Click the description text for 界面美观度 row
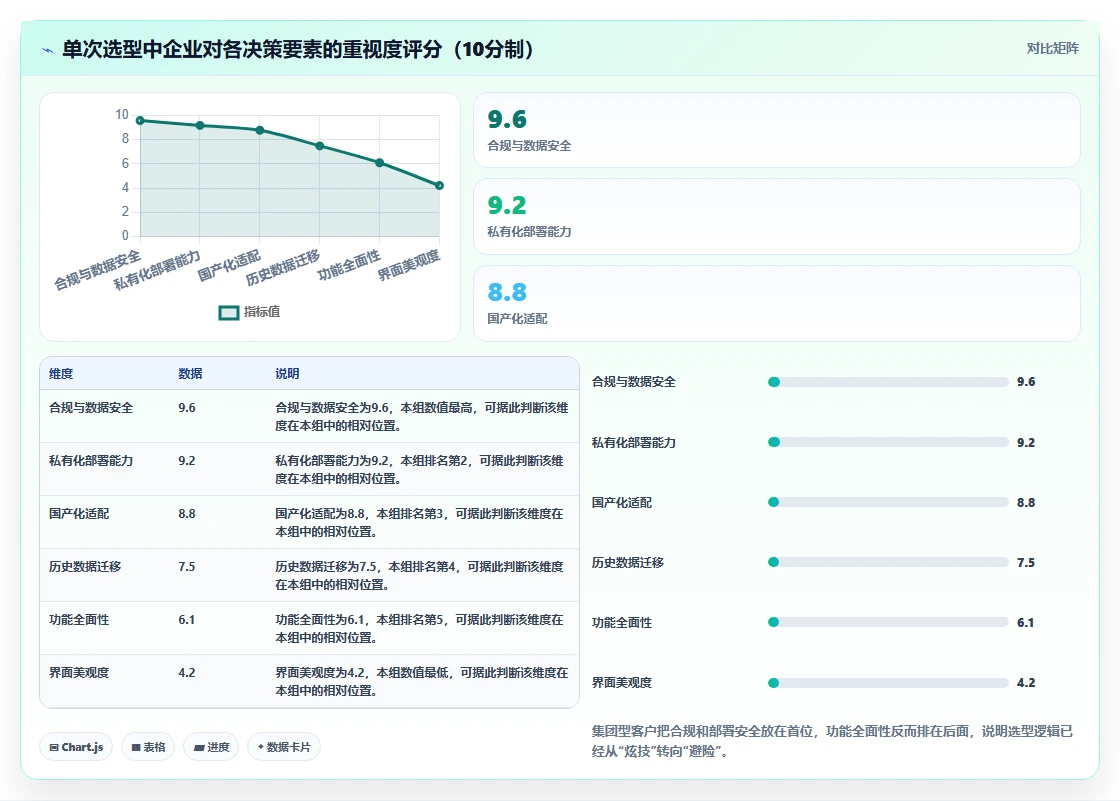This screenshot has height=801, width=1120. click(421, 682)
